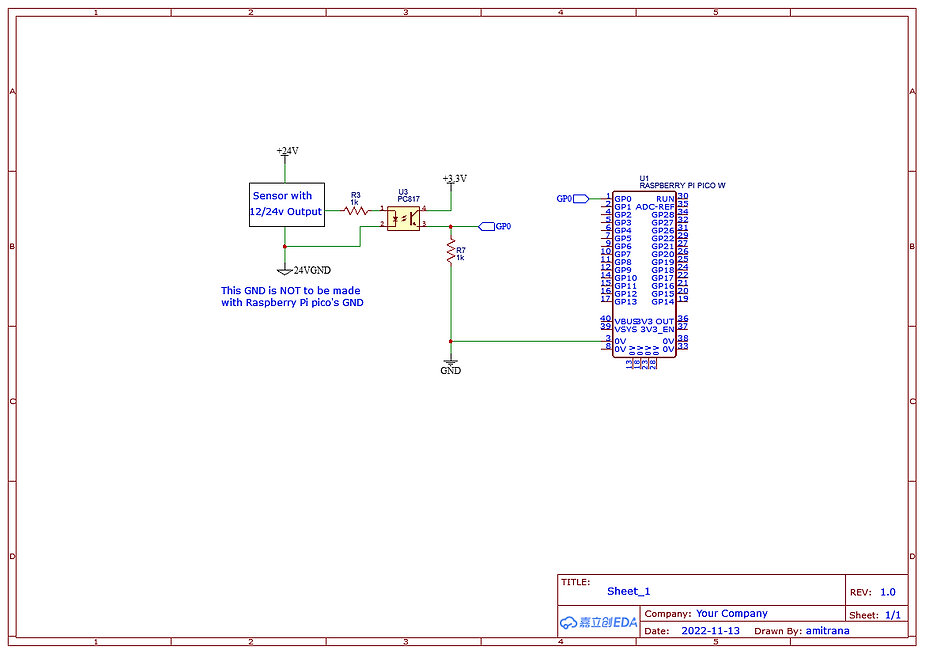Viewport: 925px width, 654px height.
Task: Click the drawn-by name amitrana
Action: coord(828,631)
